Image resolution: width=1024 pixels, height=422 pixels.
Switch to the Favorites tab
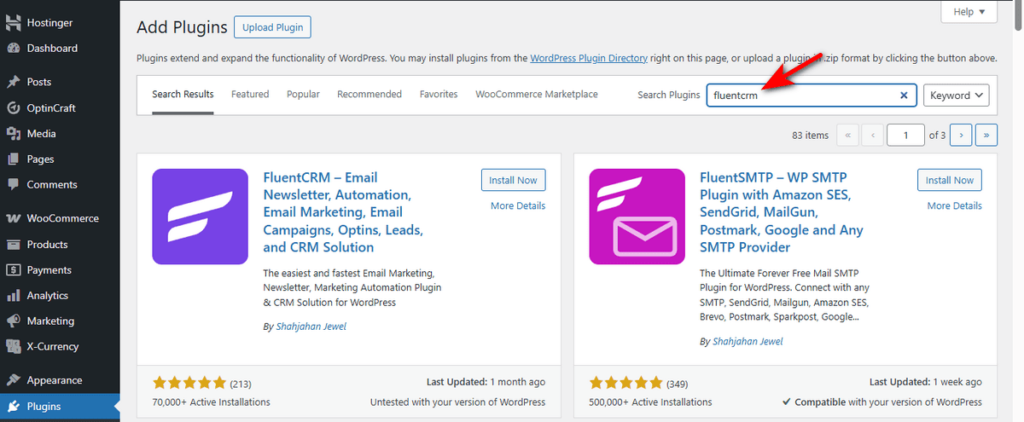(439, 94)
